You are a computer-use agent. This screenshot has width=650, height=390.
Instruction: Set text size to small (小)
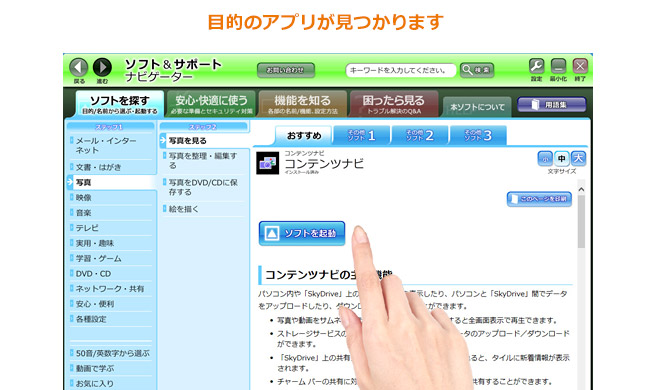tap(545, 158)
